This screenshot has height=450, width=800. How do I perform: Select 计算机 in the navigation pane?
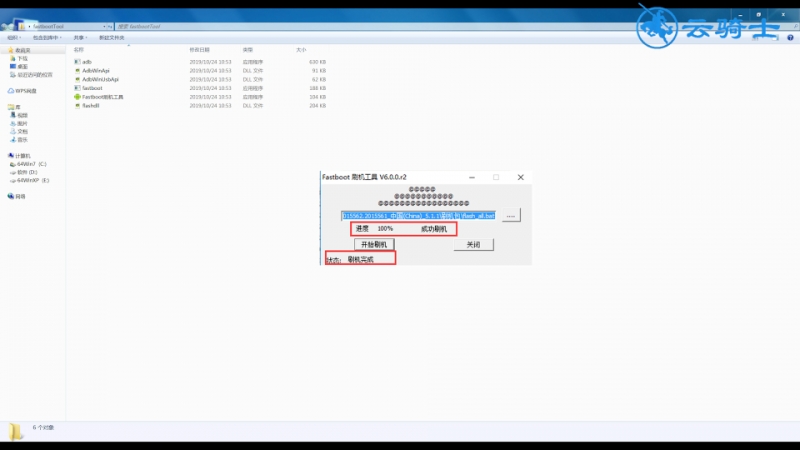tap(19, 156)
